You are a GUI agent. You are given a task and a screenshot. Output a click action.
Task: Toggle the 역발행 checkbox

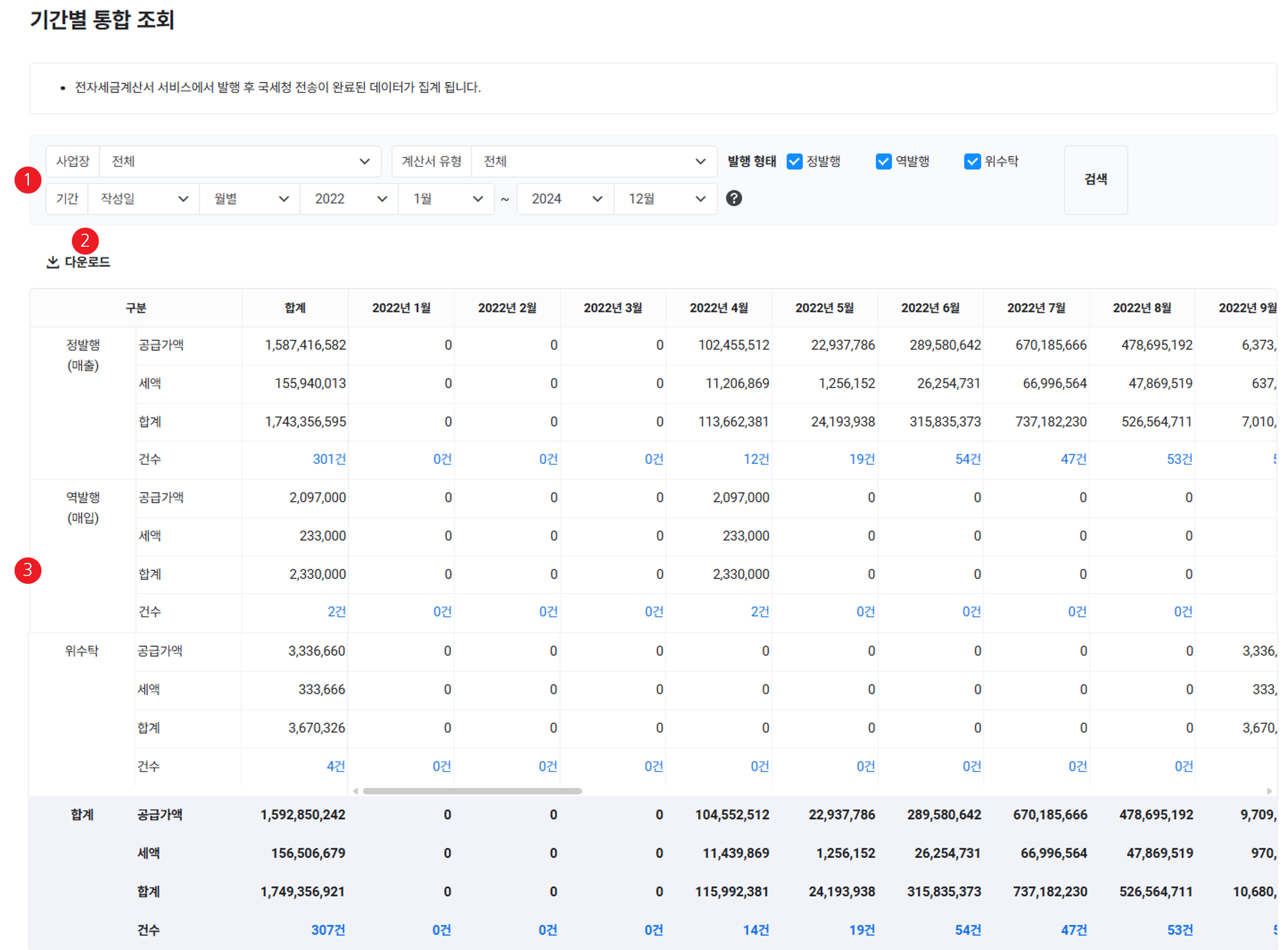[x=883, y=161]
